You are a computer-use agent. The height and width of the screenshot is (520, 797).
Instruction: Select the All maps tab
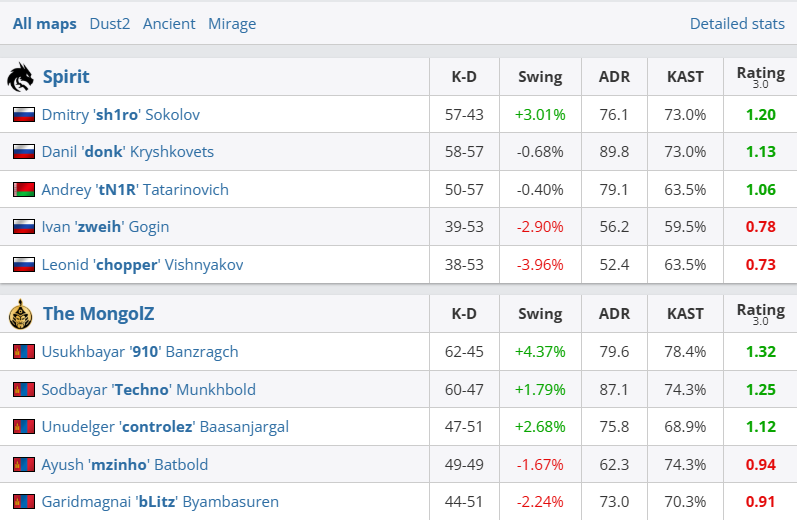(x=45, y=24)
